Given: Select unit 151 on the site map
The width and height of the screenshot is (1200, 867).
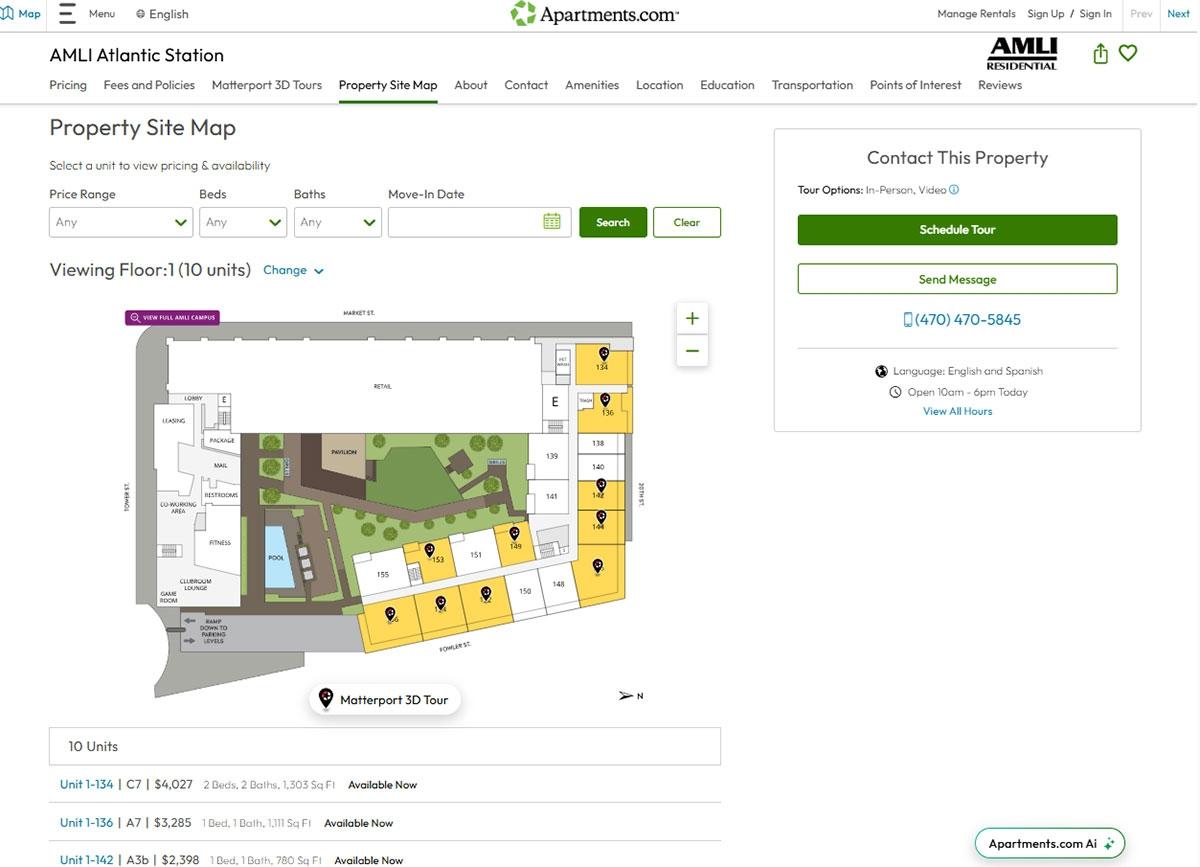Looking at the screenshot, I should coord(475,553).
